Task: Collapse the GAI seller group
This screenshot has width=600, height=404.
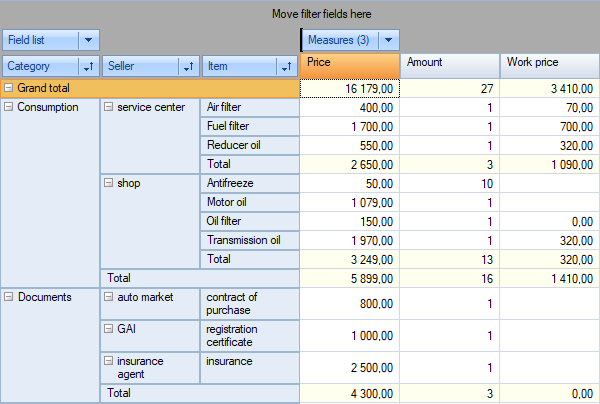Action: pos(108,327)
